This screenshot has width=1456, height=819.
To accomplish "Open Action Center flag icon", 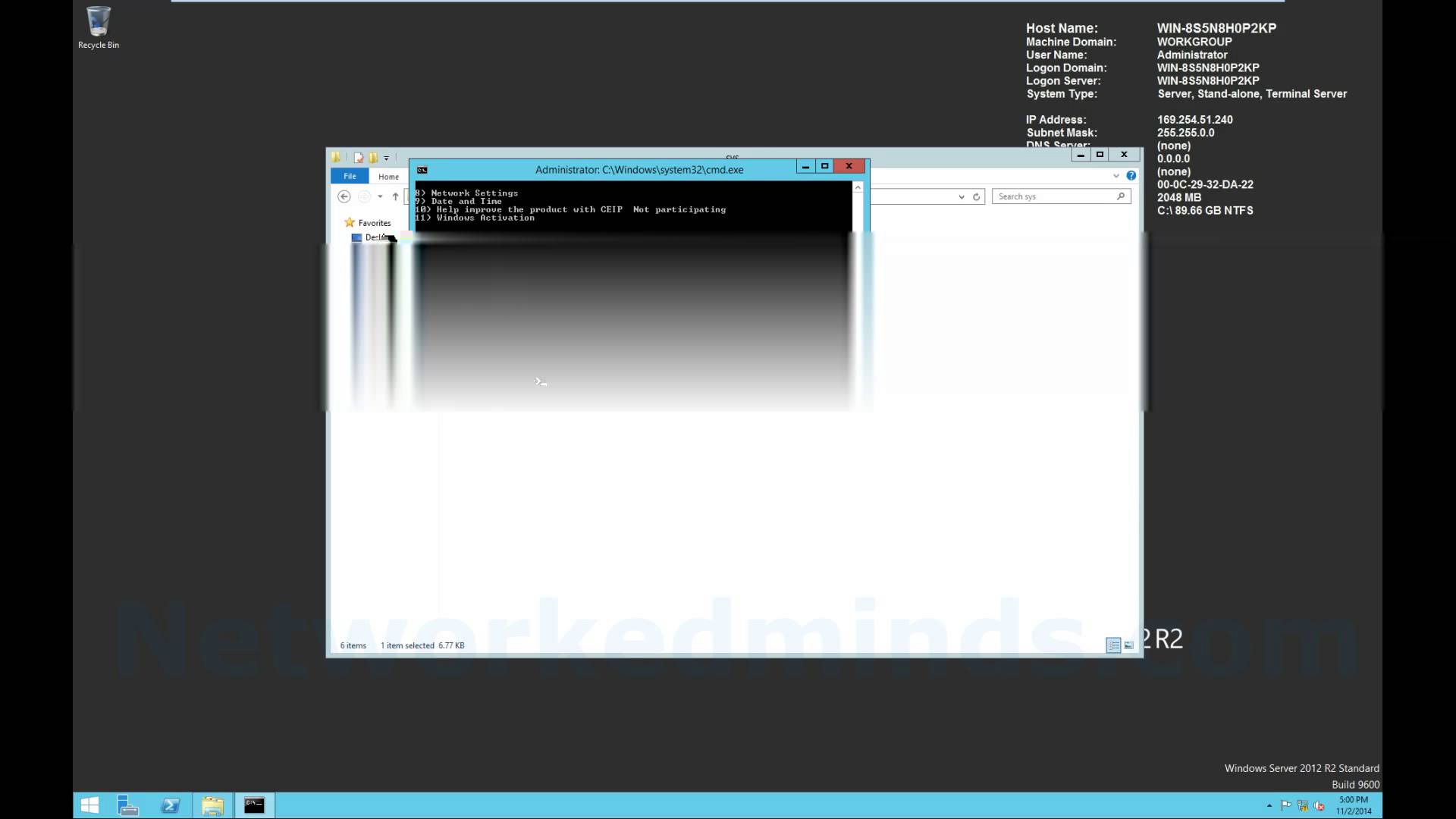I will coord(1285,806).
